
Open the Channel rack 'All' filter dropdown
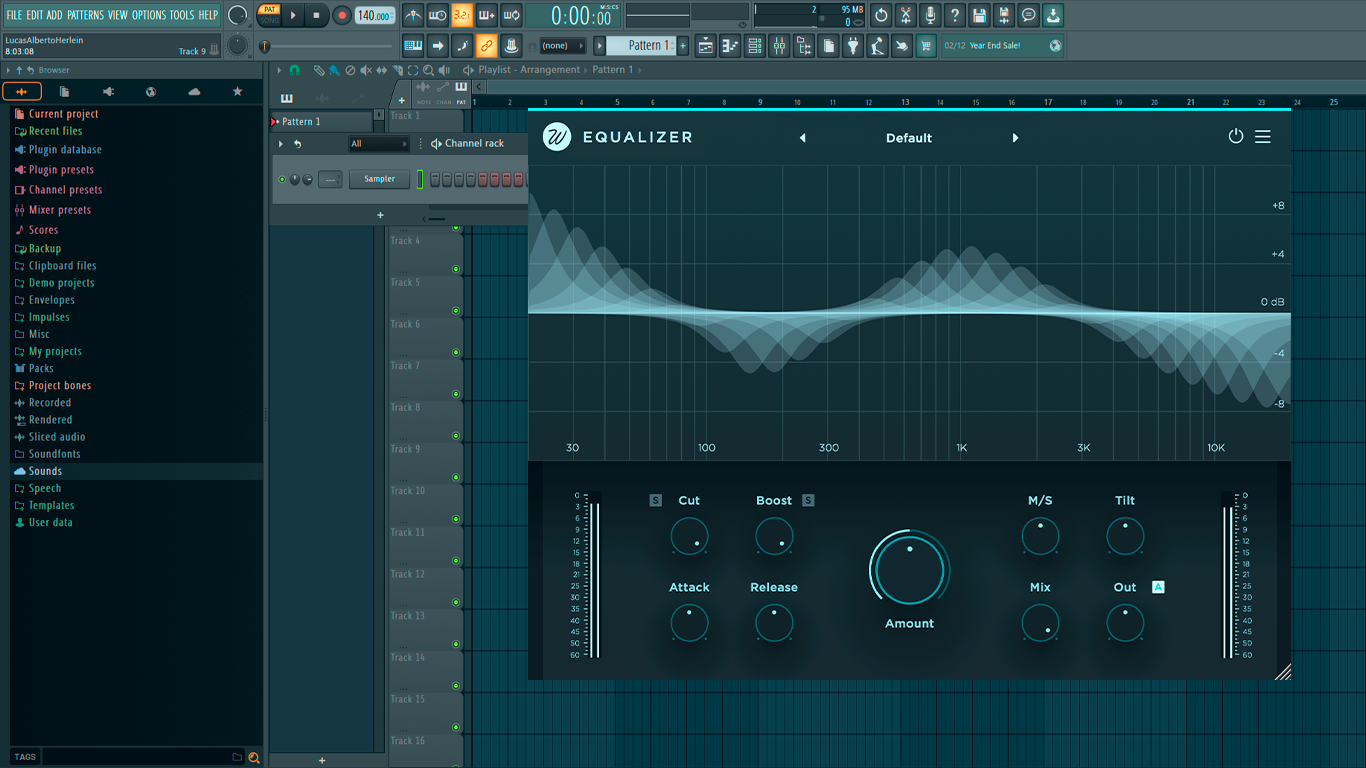(x=379, y=144)
